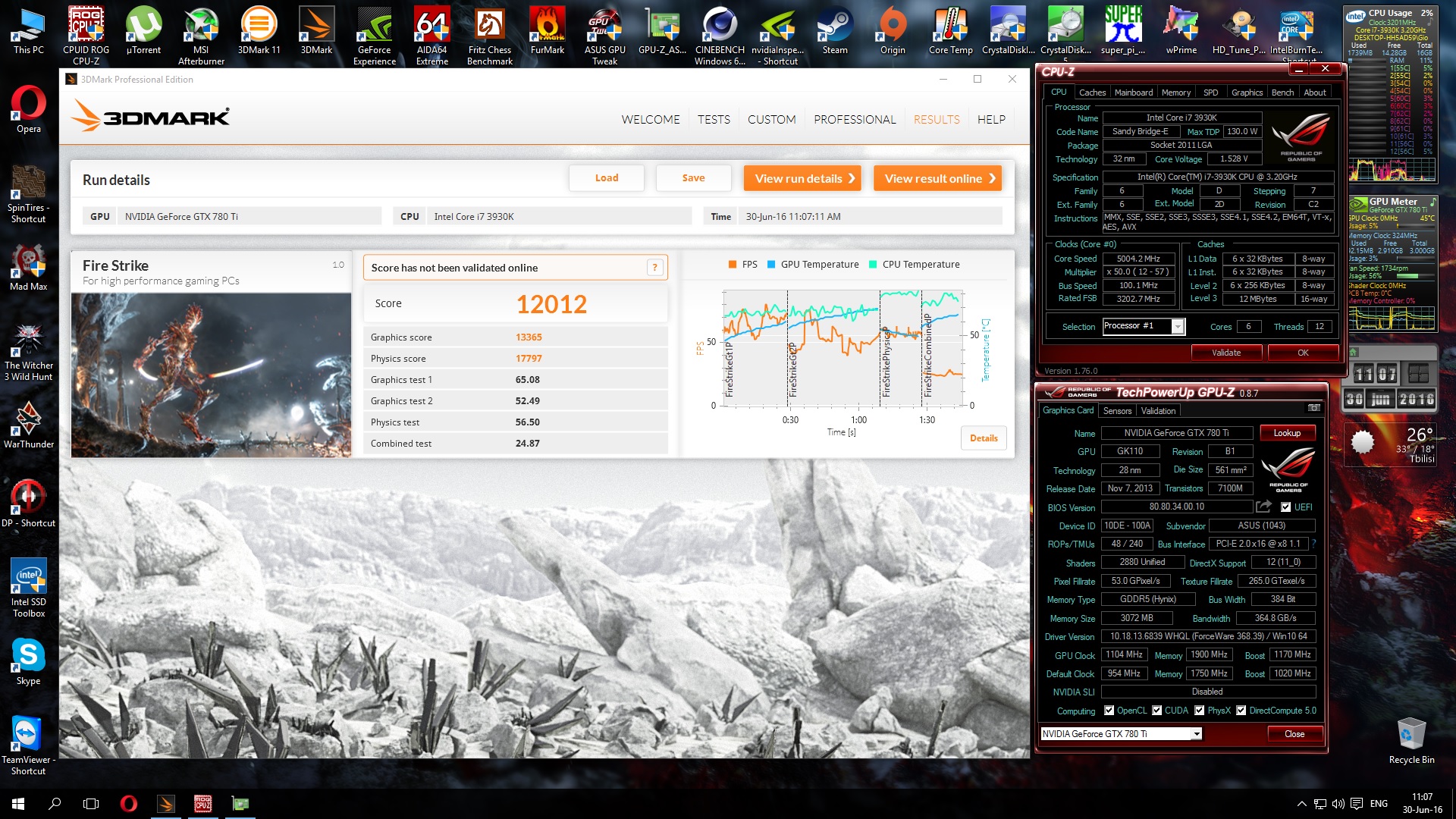Viewport: 1456px width, 819px height.
Task: Click the Fire Strike preview thumbnail
Action: pos(211,375)
